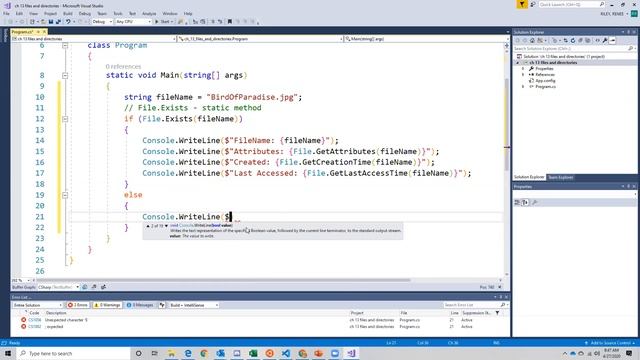This screenshot has width=640, height=360.
Task: Open the Build menu
Action: coord(68,13)
